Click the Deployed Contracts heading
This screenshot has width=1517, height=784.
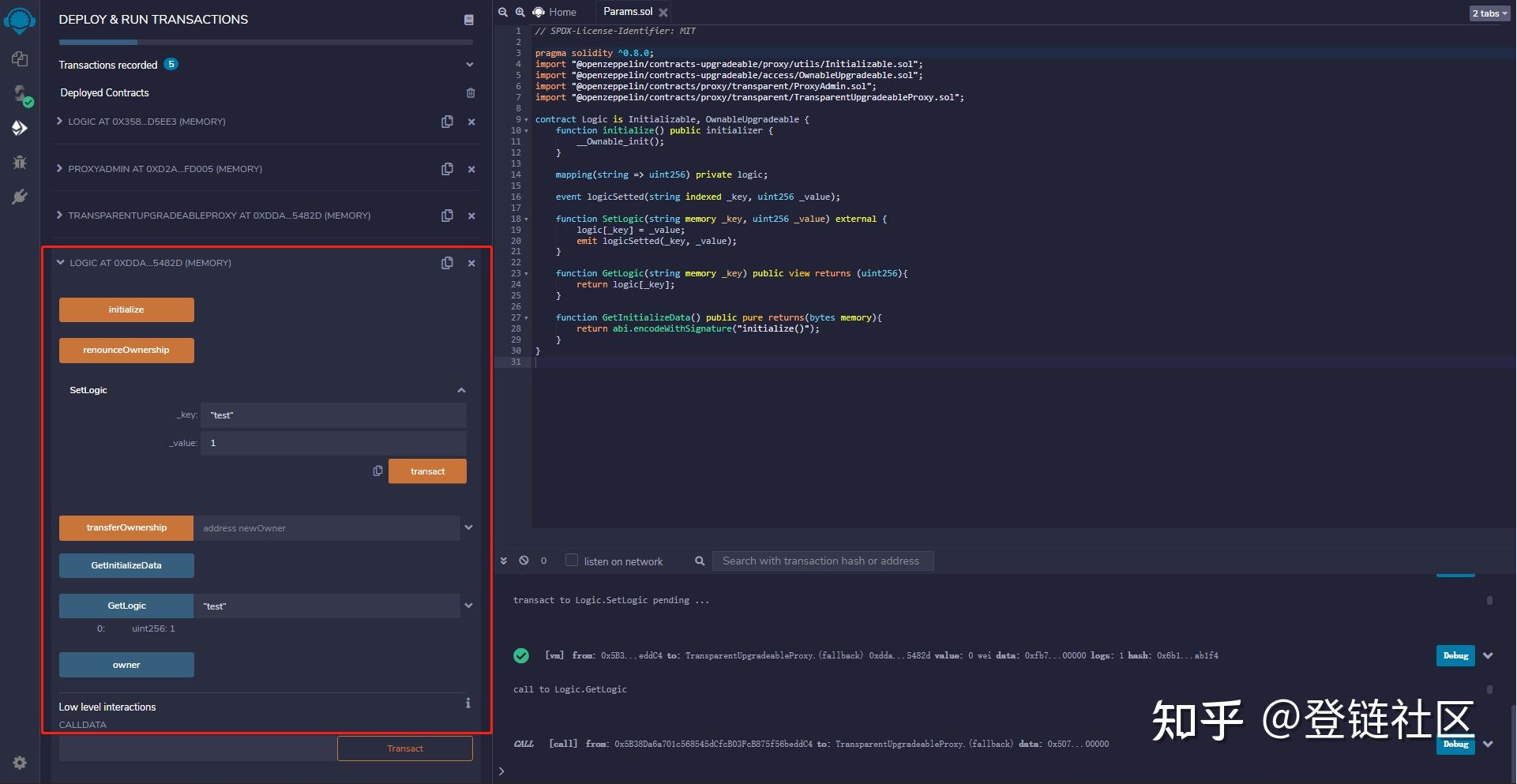point(104,92)
